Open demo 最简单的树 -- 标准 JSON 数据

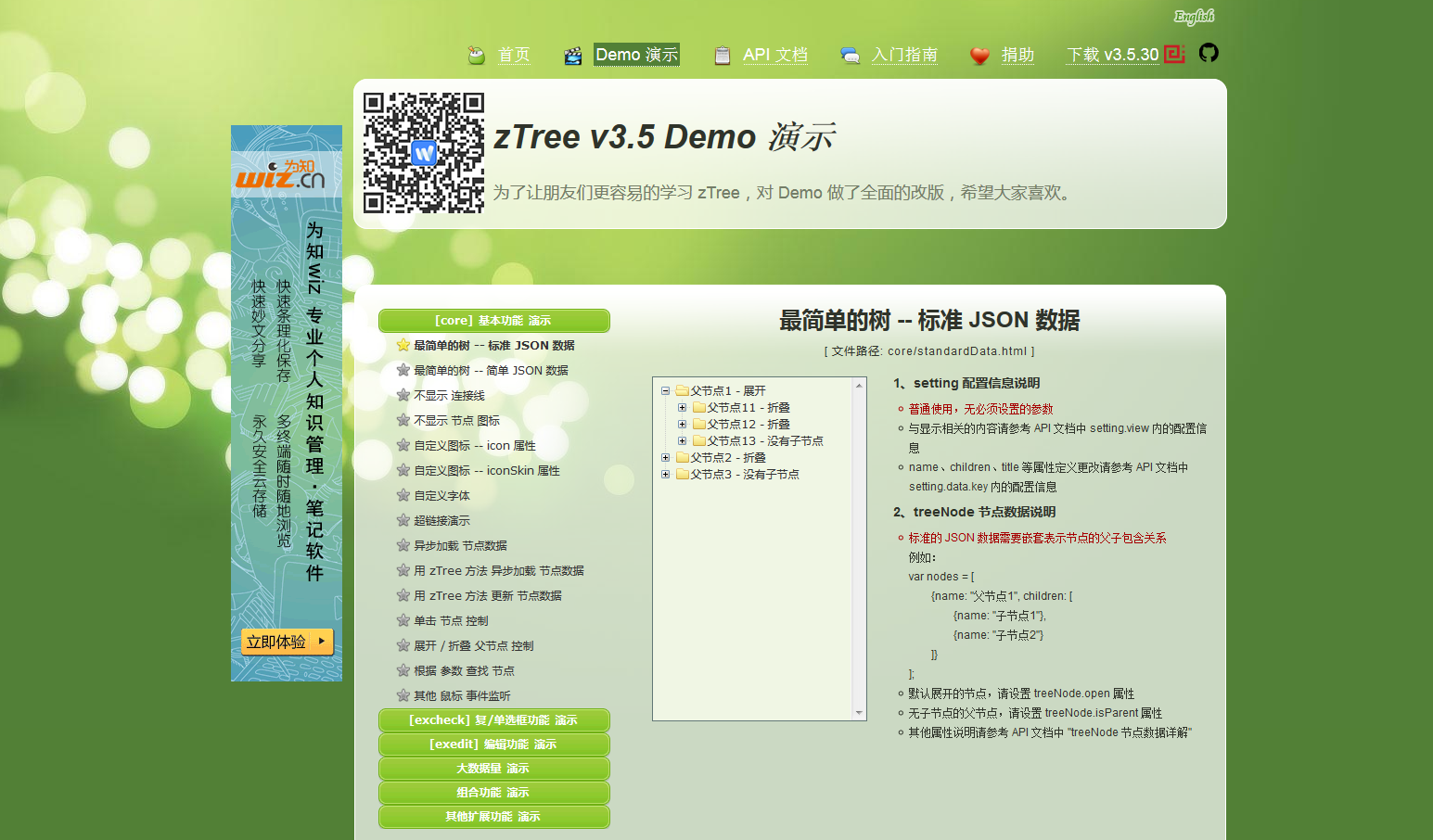click(494, 346)
